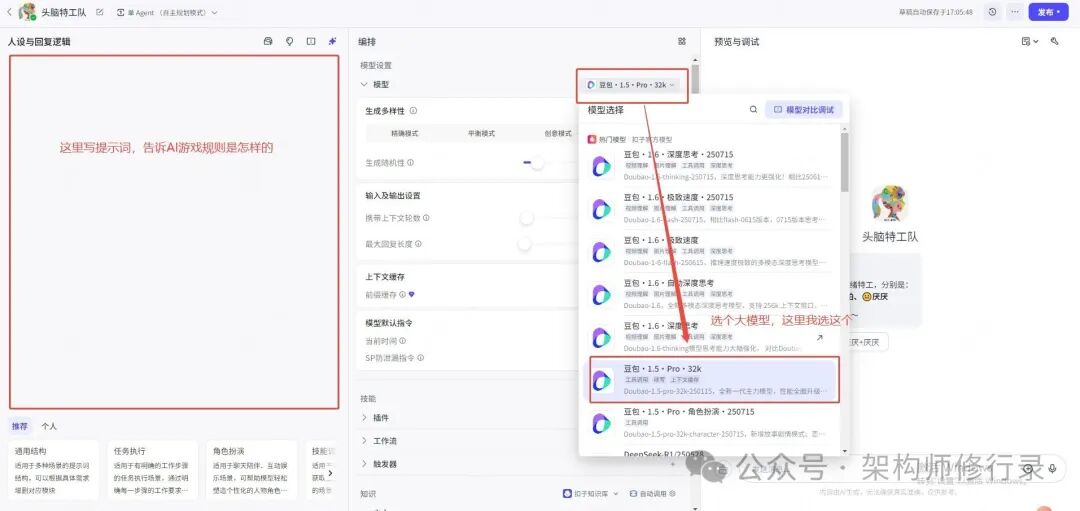Open the version history clock icon
Image resolution: width=1080 pixels, height=511 pixels.
tap(992, 12)
